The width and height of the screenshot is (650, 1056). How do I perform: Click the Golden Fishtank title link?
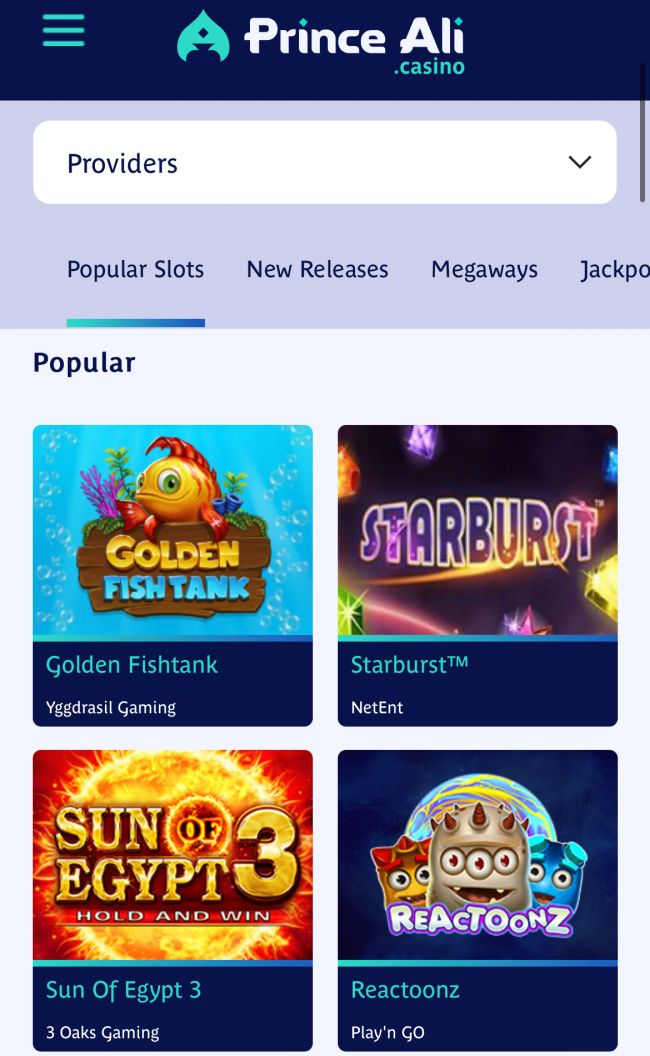pos(132,665)
